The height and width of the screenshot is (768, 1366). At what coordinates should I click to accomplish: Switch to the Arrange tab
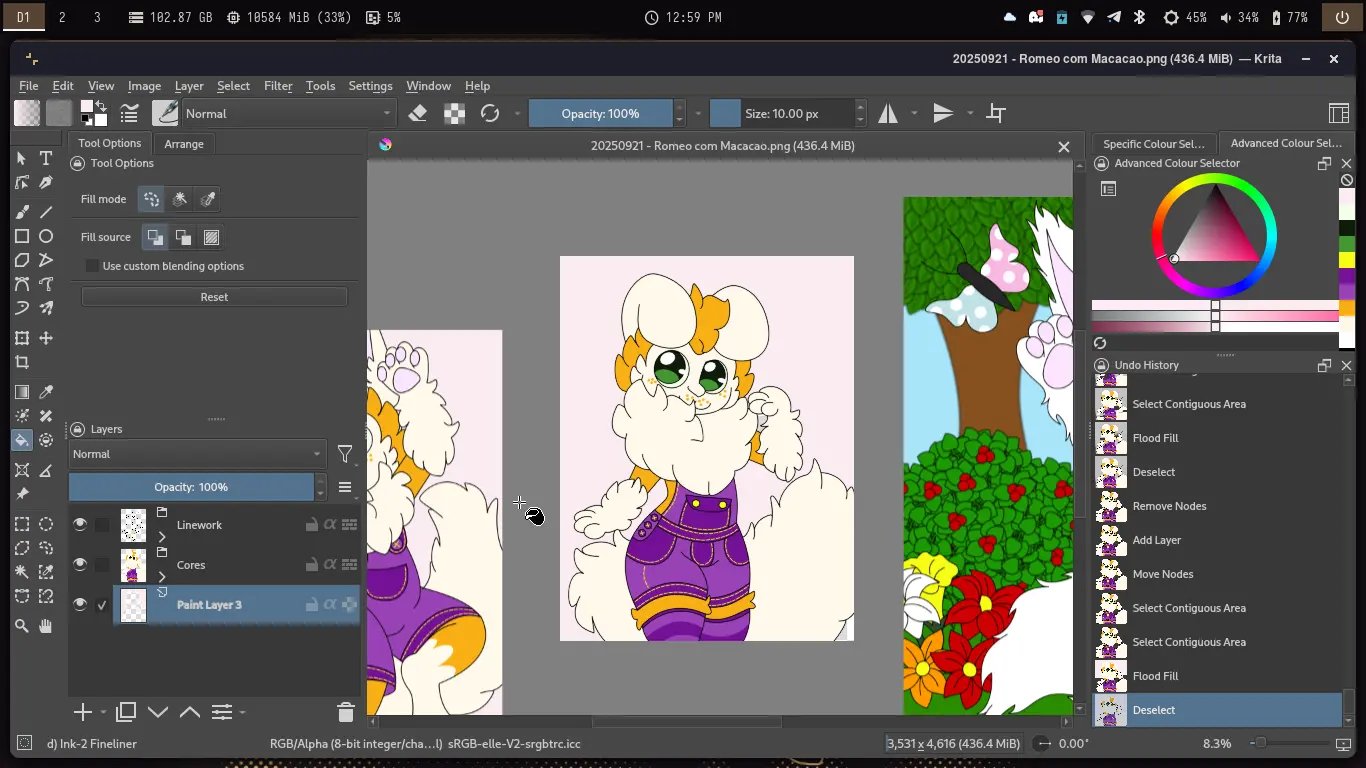(184, 144)
